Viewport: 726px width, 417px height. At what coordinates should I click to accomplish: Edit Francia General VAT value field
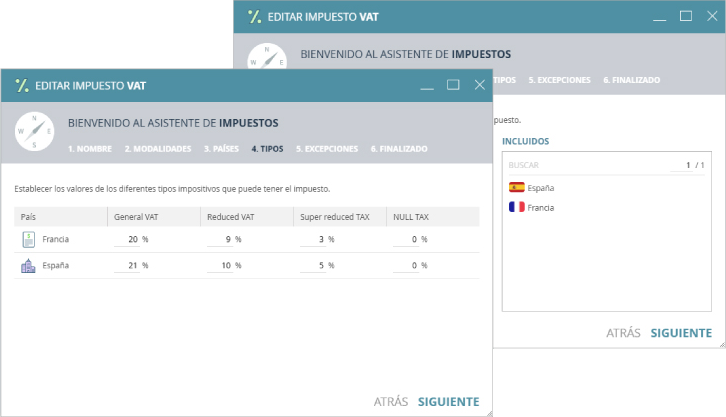coord(127,240)
